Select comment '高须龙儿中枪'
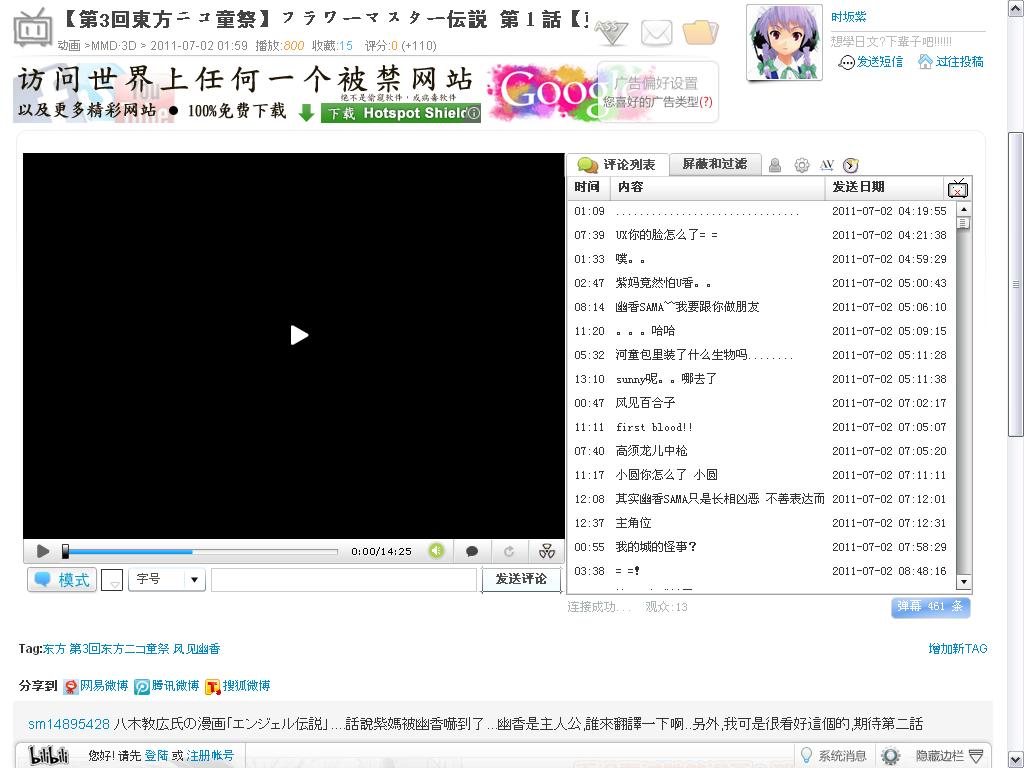The height and width of the screenshot is (768, 1024). point(761,451)
